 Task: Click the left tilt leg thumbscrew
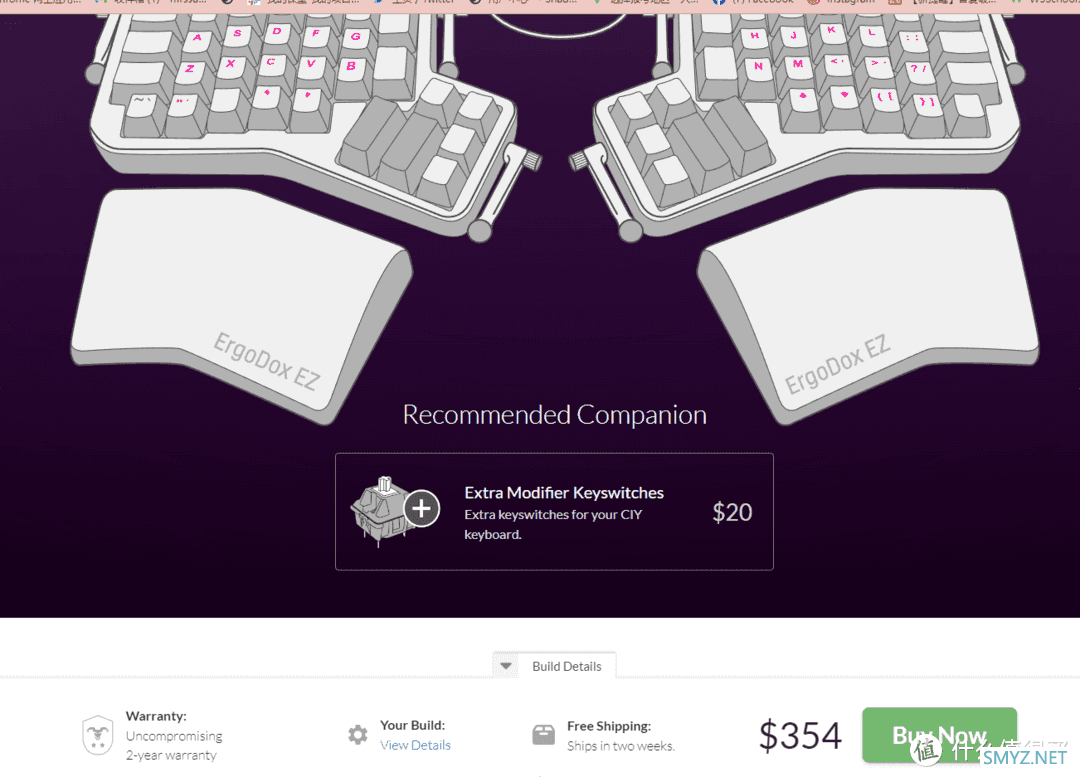(532, 160)
